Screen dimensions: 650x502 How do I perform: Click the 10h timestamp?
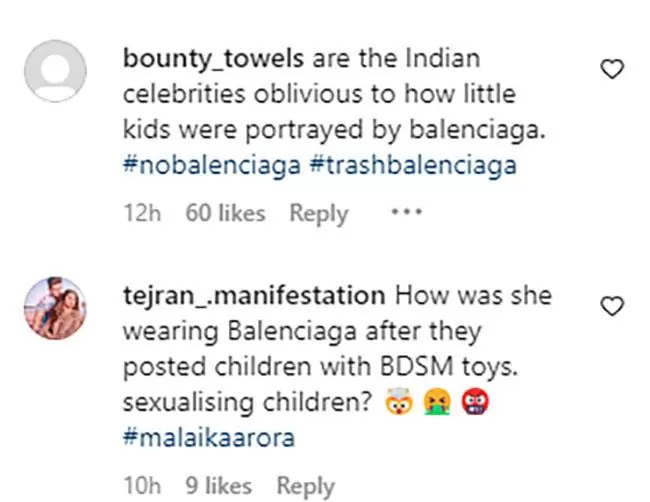coord(142,485)
